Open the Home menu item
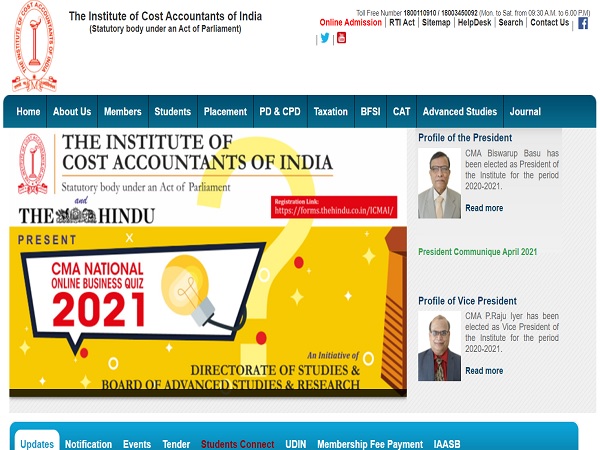This screenshot has width=600, height=450. 28,112
